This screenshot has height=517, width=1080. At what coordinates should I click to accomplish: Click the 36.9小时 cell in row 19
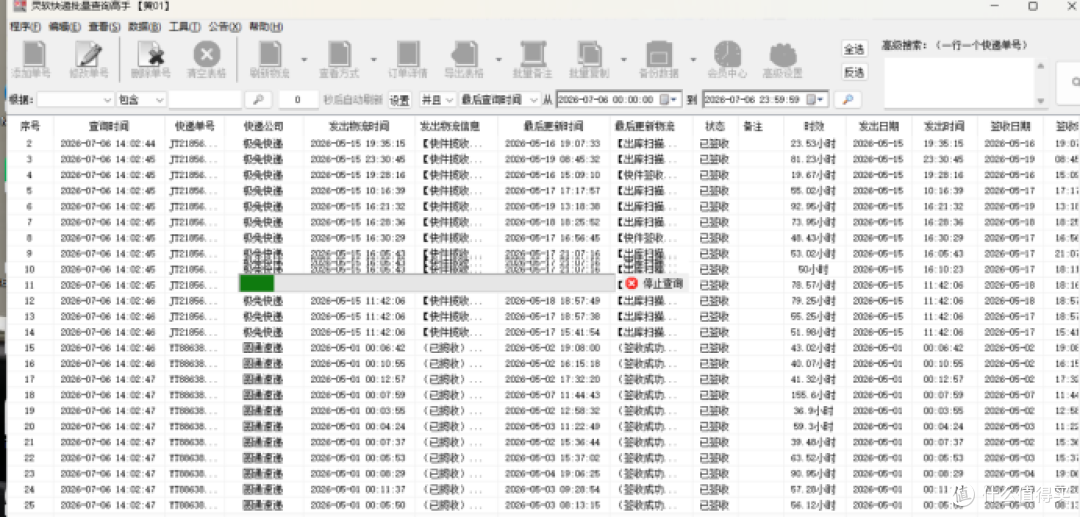pos(814,411)
